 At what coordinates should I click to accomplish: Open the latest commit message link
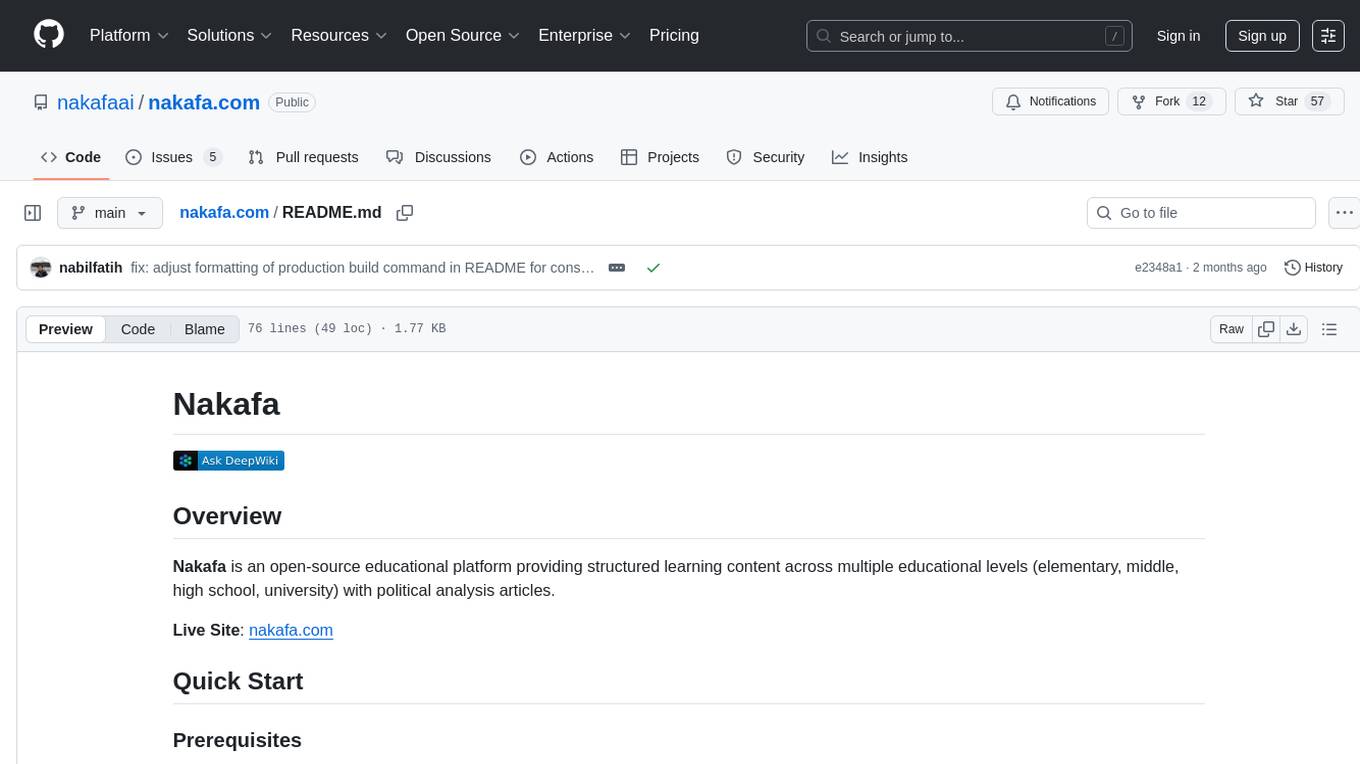363,267
